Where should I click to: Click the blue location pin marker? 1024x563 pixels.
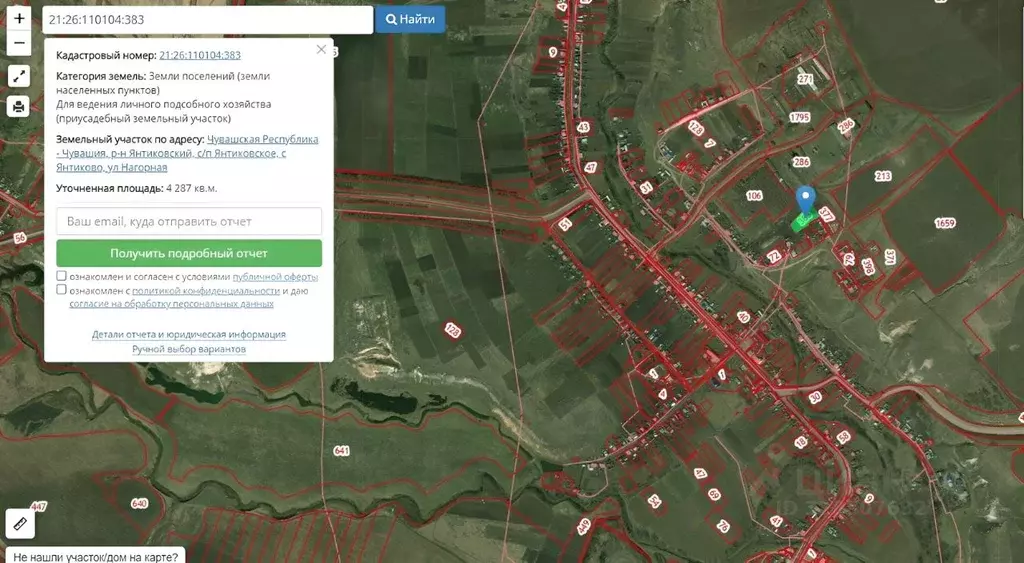[x=805, y=200]
